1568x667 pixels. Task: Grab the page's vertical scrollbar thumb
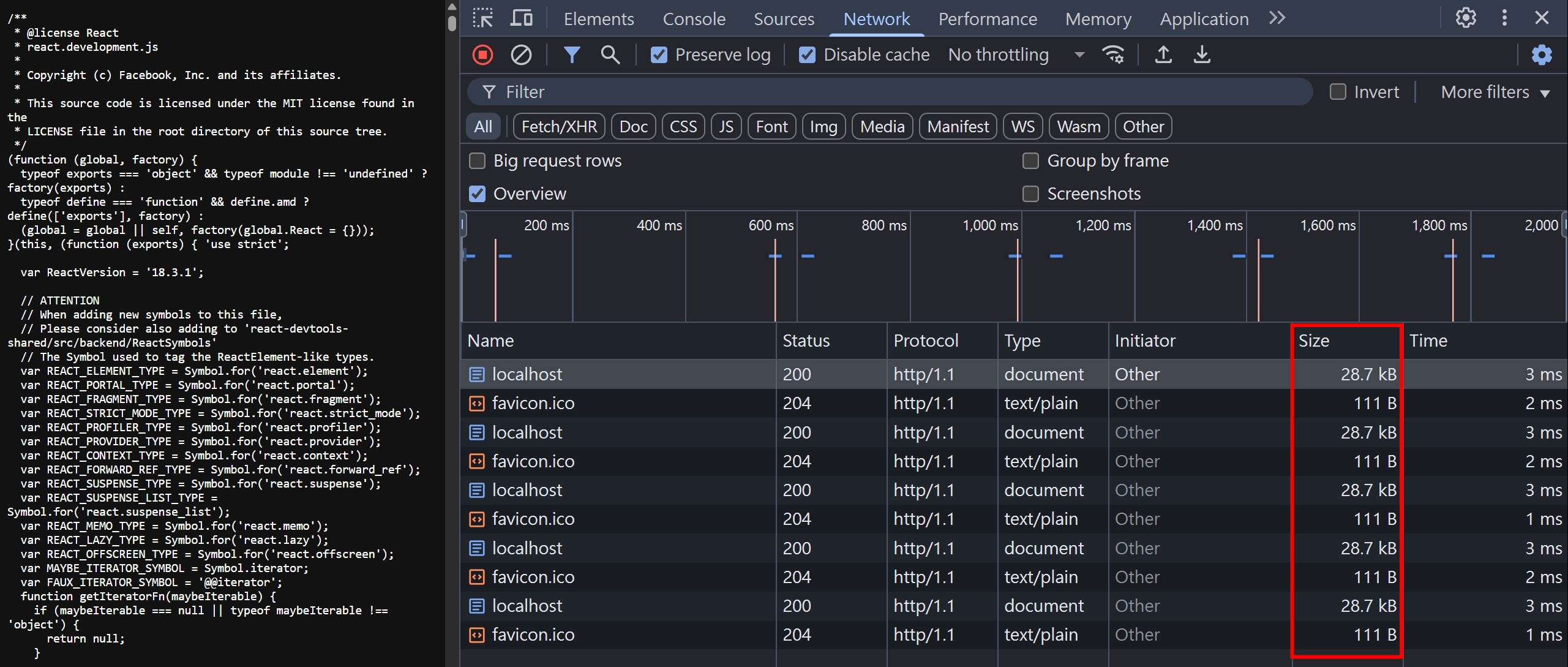452,22
